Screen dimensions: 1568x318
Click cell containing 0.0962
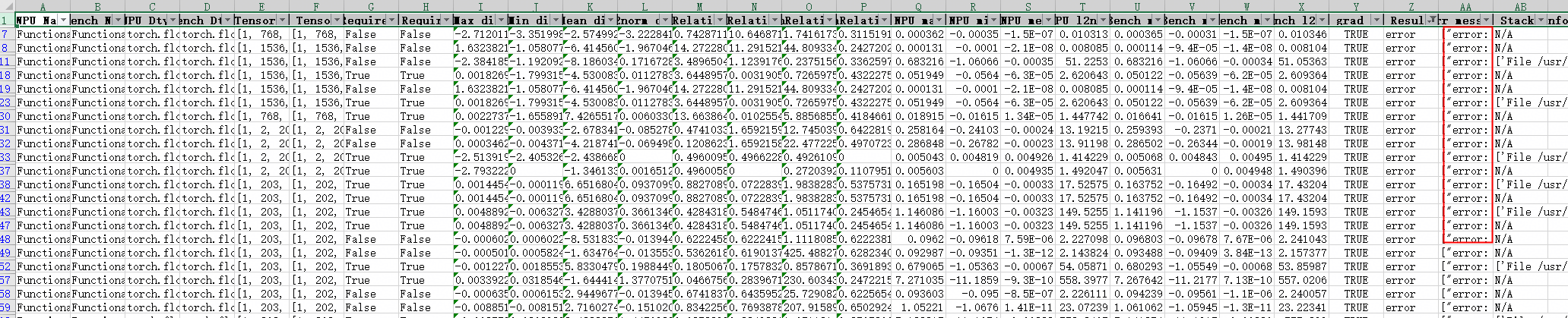pyautogui.click(x=918, y=239)
